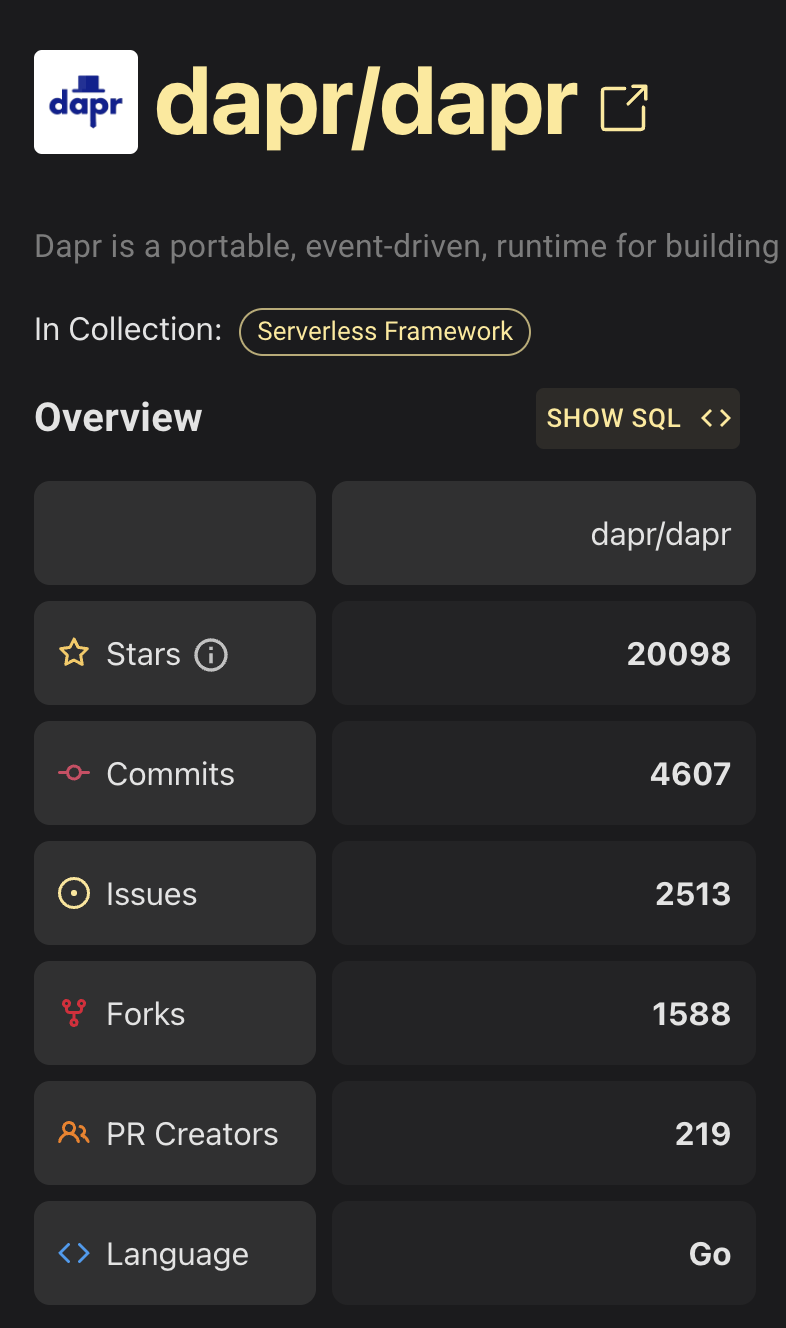Click the Language code brackets icon
The height and width of the screenshot is (1328, 786).
point(74,1253)
